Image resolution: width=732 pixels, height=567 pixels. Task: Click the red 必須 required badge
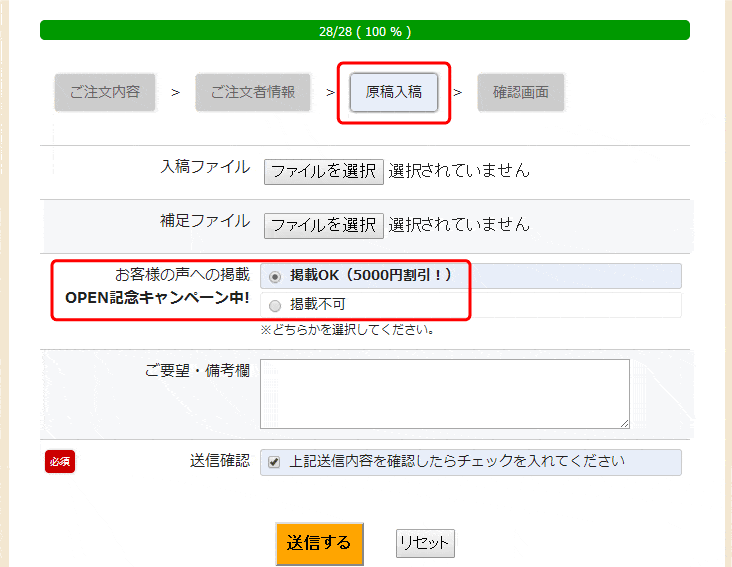[x=60, y=462]
